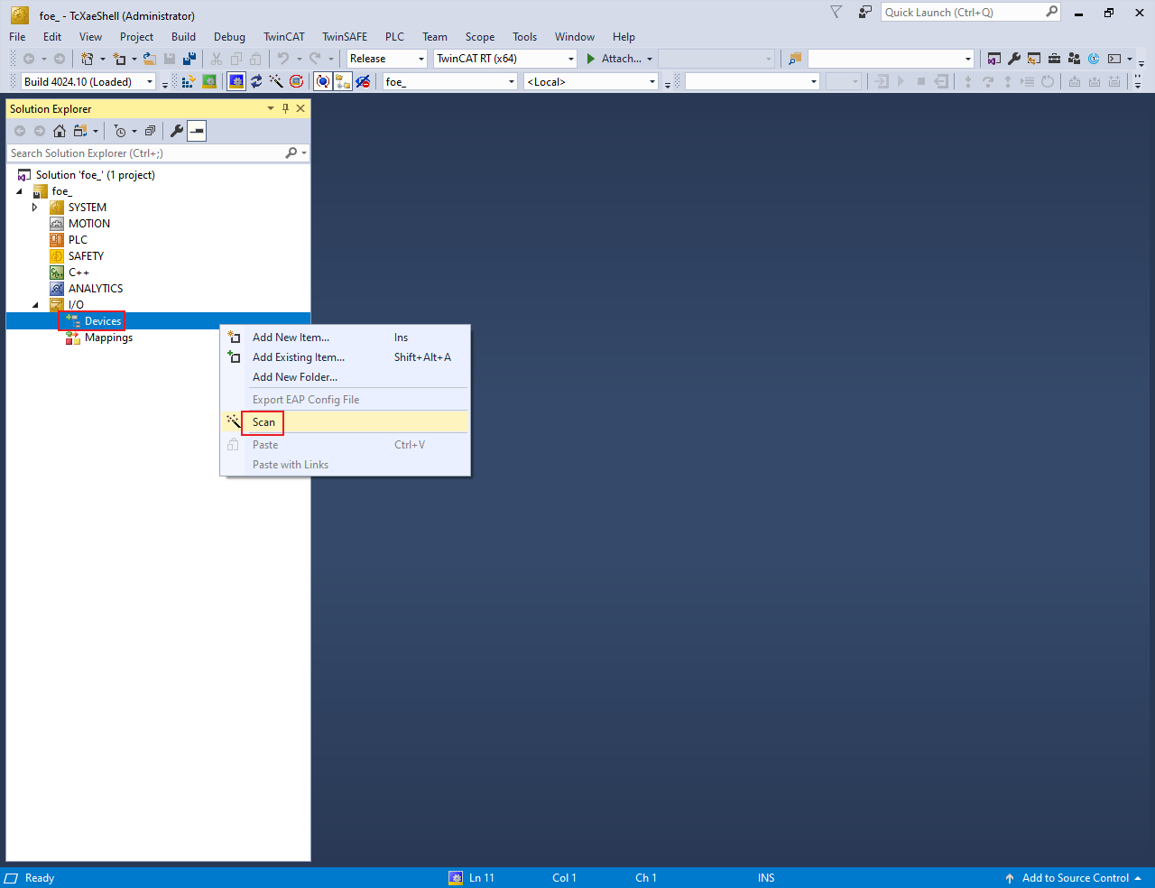Click the Toggle Free Run State icon
The height and width of the screenshot is (888, 1155).
[x=296, y=82]
